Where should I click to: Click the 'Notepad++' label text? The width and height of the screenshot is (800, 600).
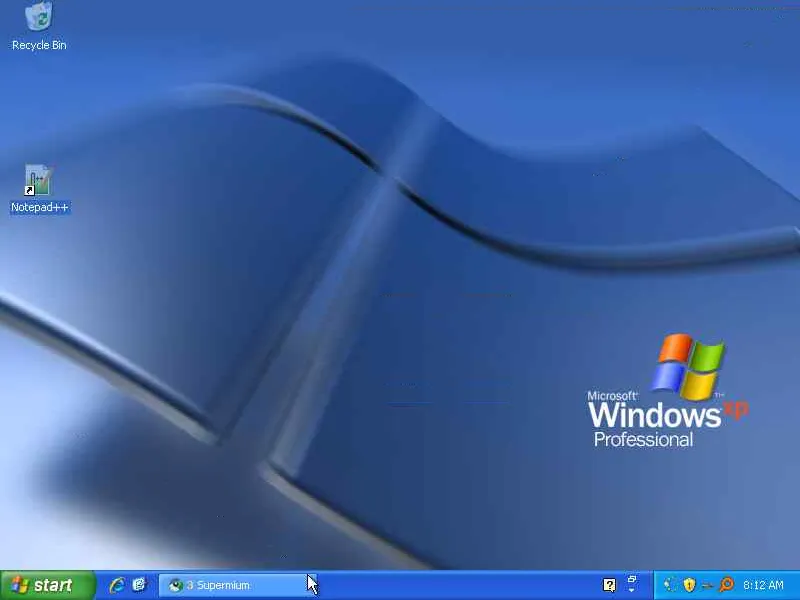(x=39, y=207)
